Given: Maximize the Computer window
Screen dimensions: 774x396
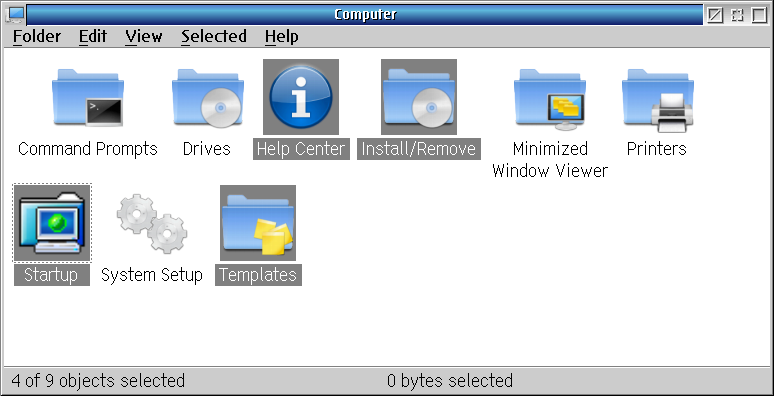Looking at the screenshot, I should [x=759, y=15].
